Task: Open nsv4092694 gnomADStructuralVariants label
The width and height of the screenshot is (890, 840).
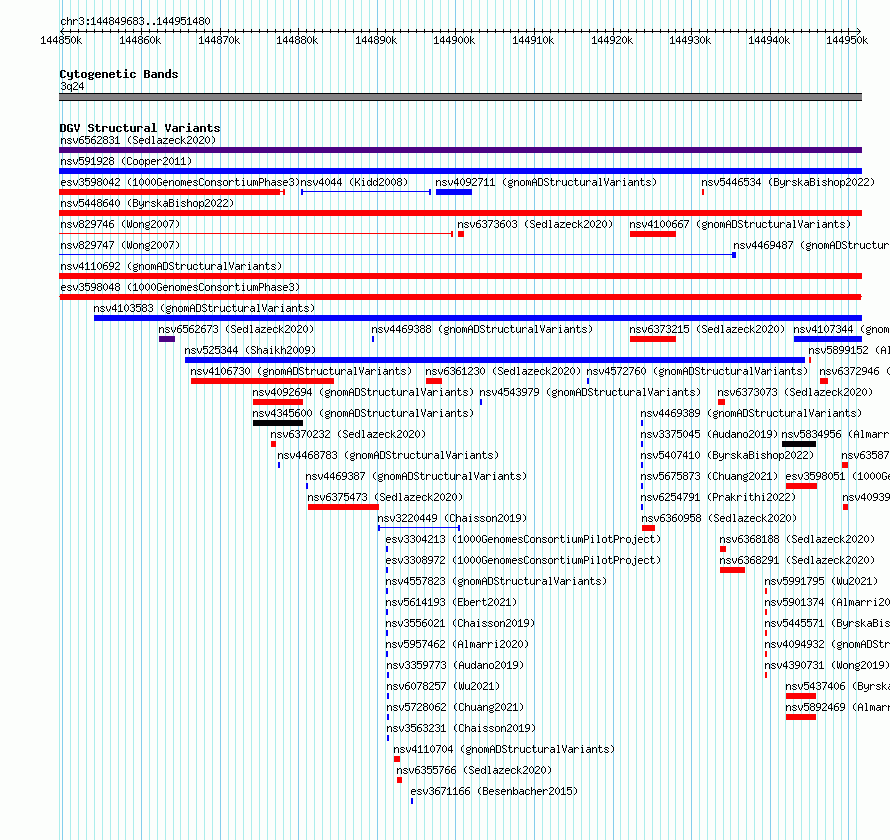Action: click(363, 392)
